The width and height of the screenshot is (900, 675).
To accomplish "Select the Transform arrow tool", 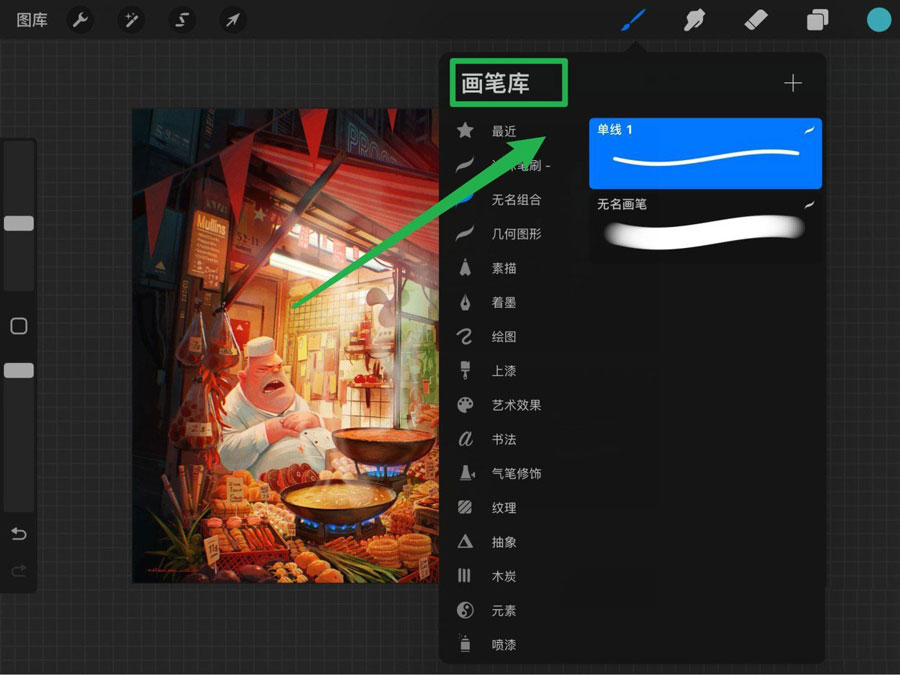I will (232, 19).
